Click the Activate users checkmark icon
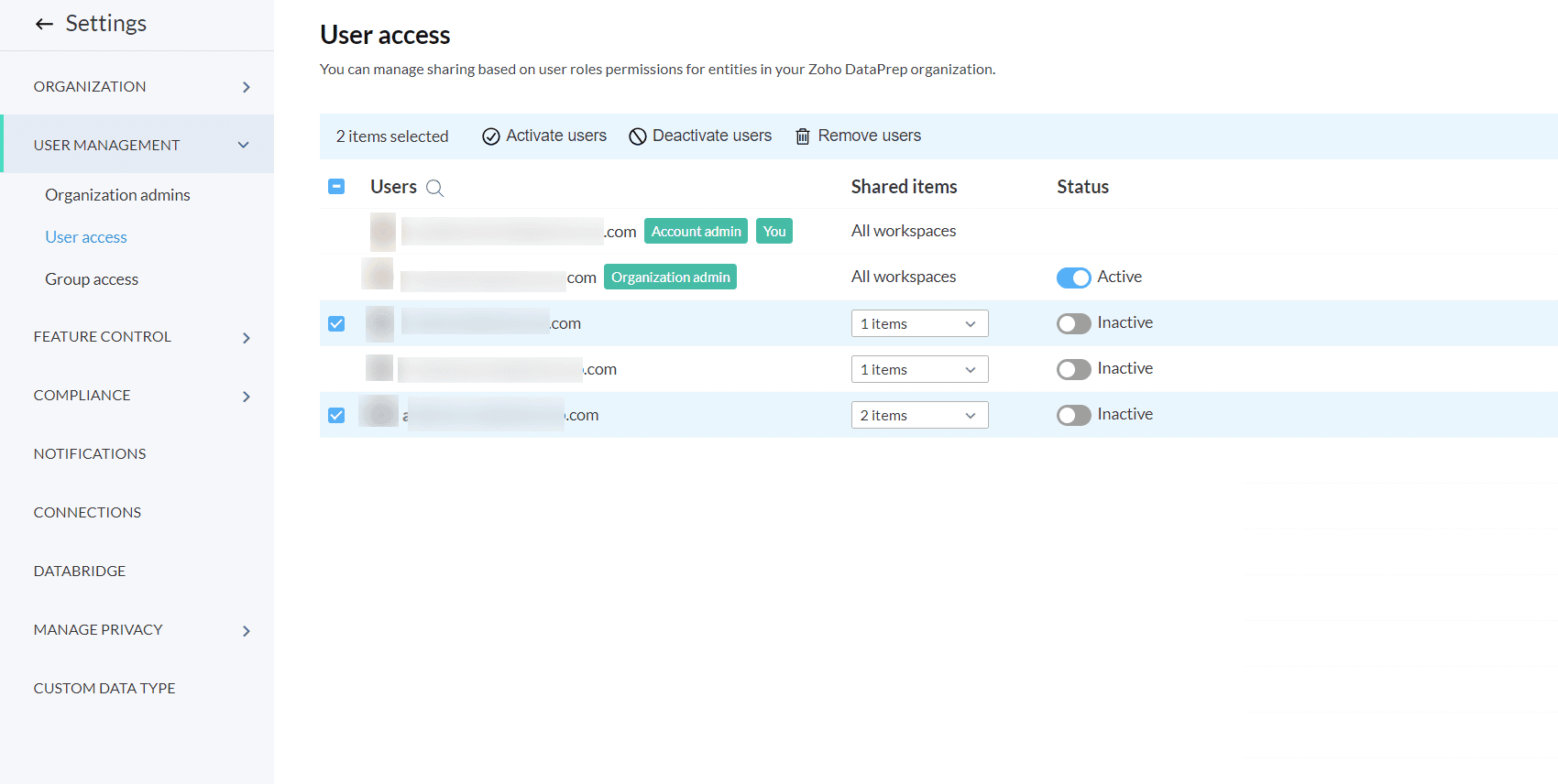The image size is (1558, 784). pos(491,136)
